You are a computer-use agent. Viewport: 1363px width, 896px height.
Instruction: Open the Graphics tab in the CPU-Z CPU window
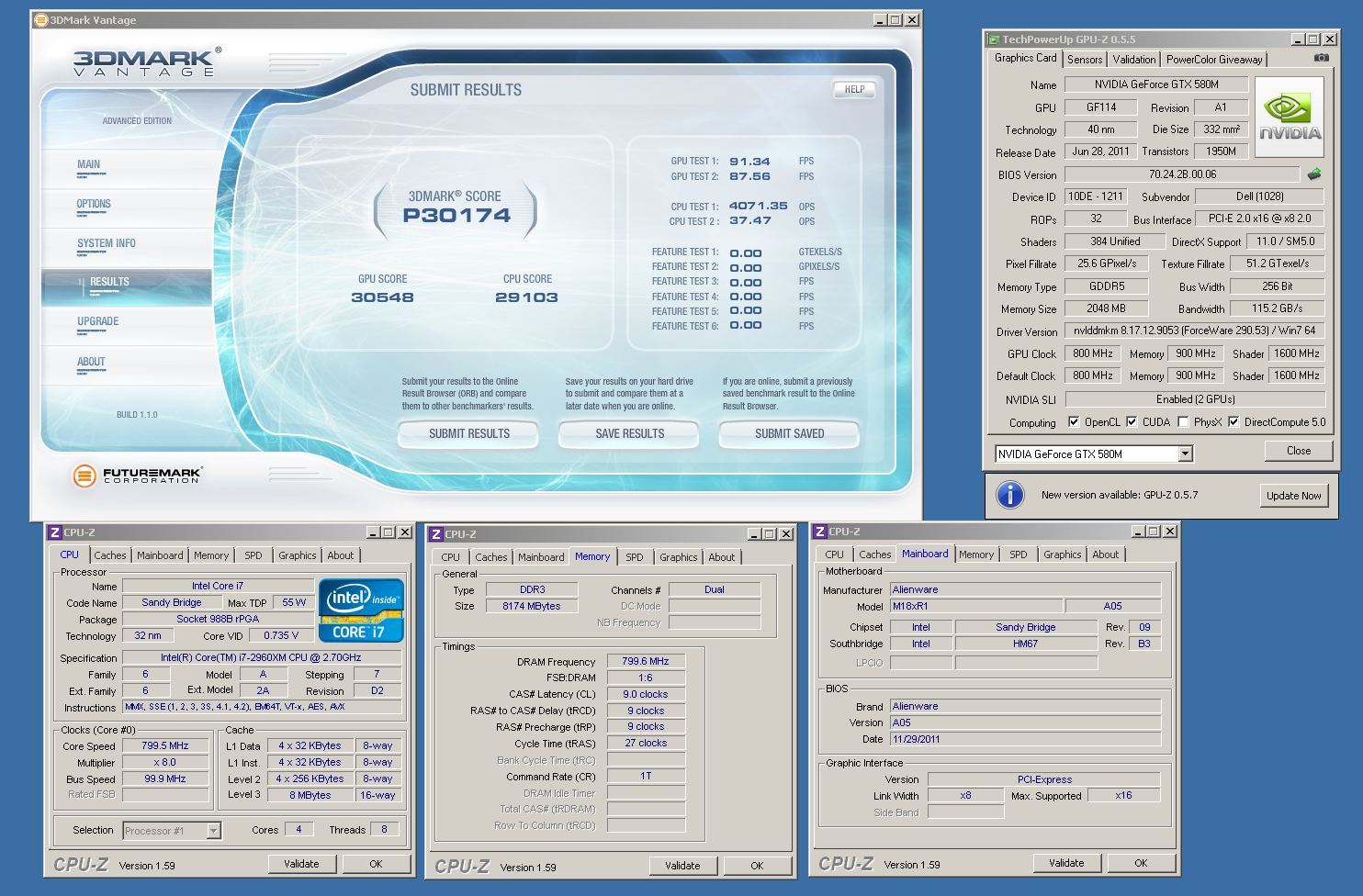pyautogui.click(x=297, y=555)
